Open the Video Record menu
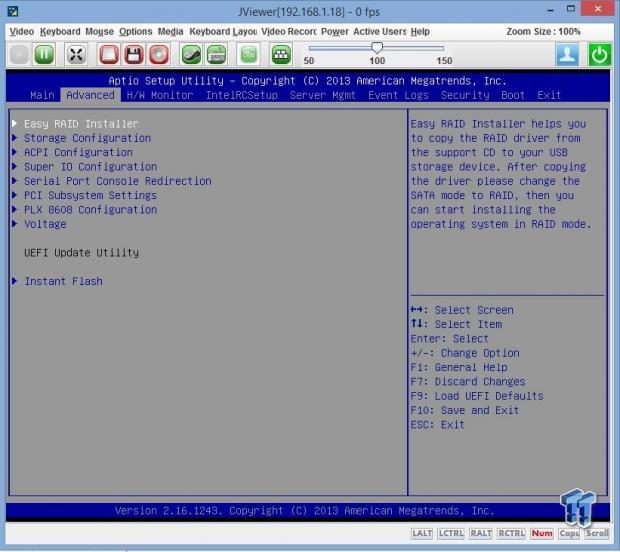 coord(289,31)
